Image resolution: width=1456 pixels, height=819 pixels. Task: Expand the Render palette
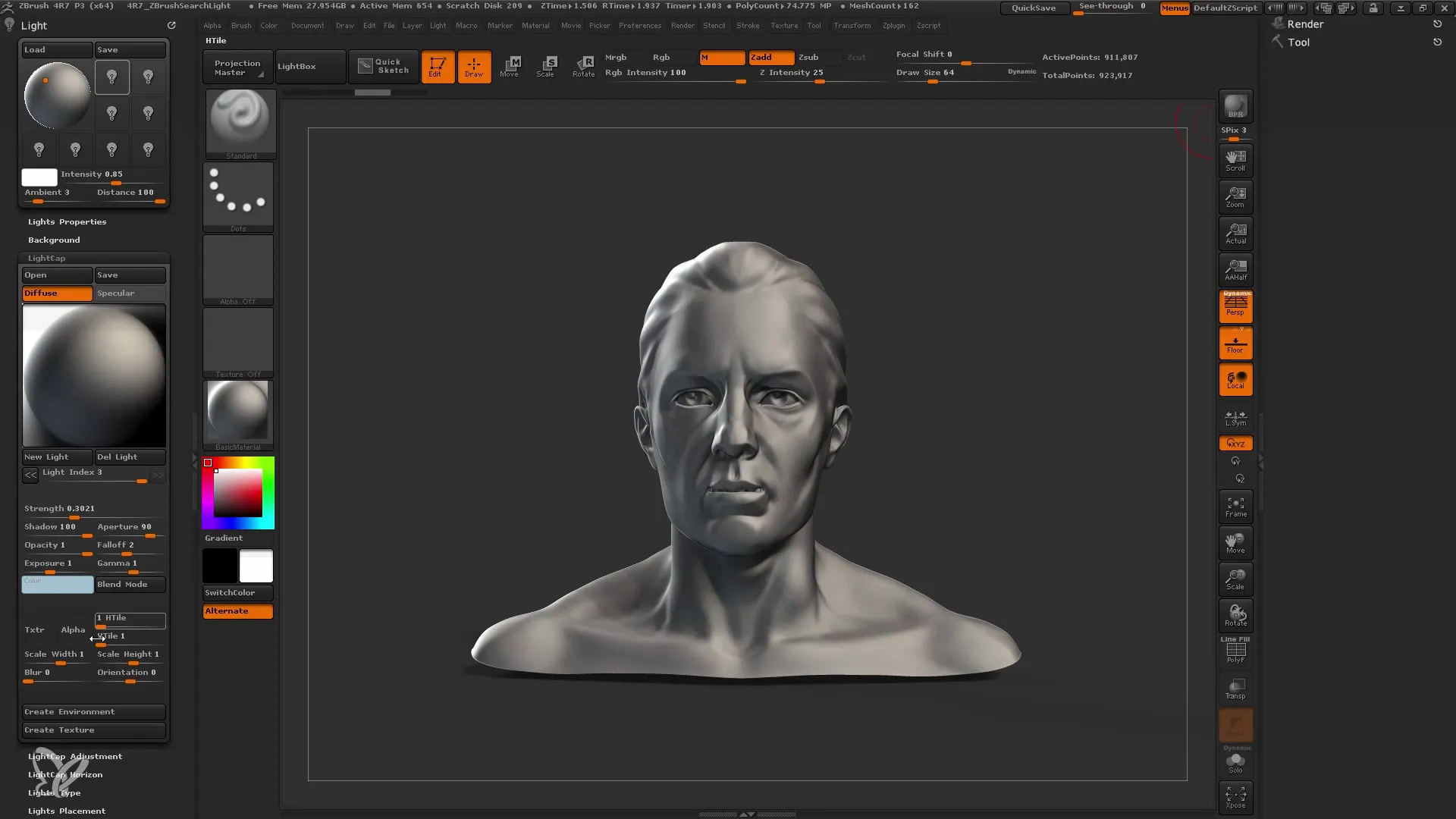point(1305,24)
